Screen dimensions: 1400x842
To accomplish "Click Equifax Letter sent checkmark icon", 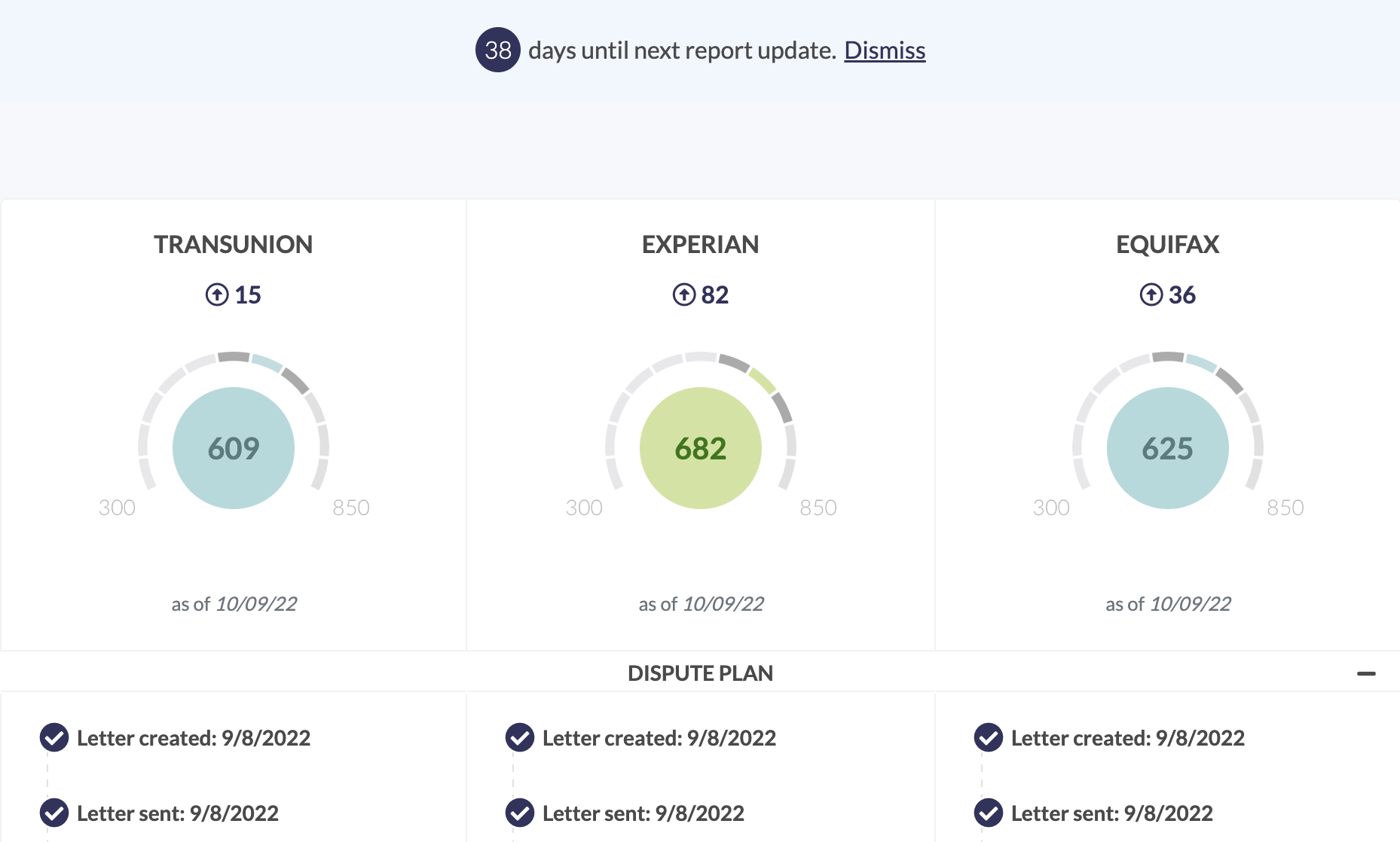I will point(989,813).
